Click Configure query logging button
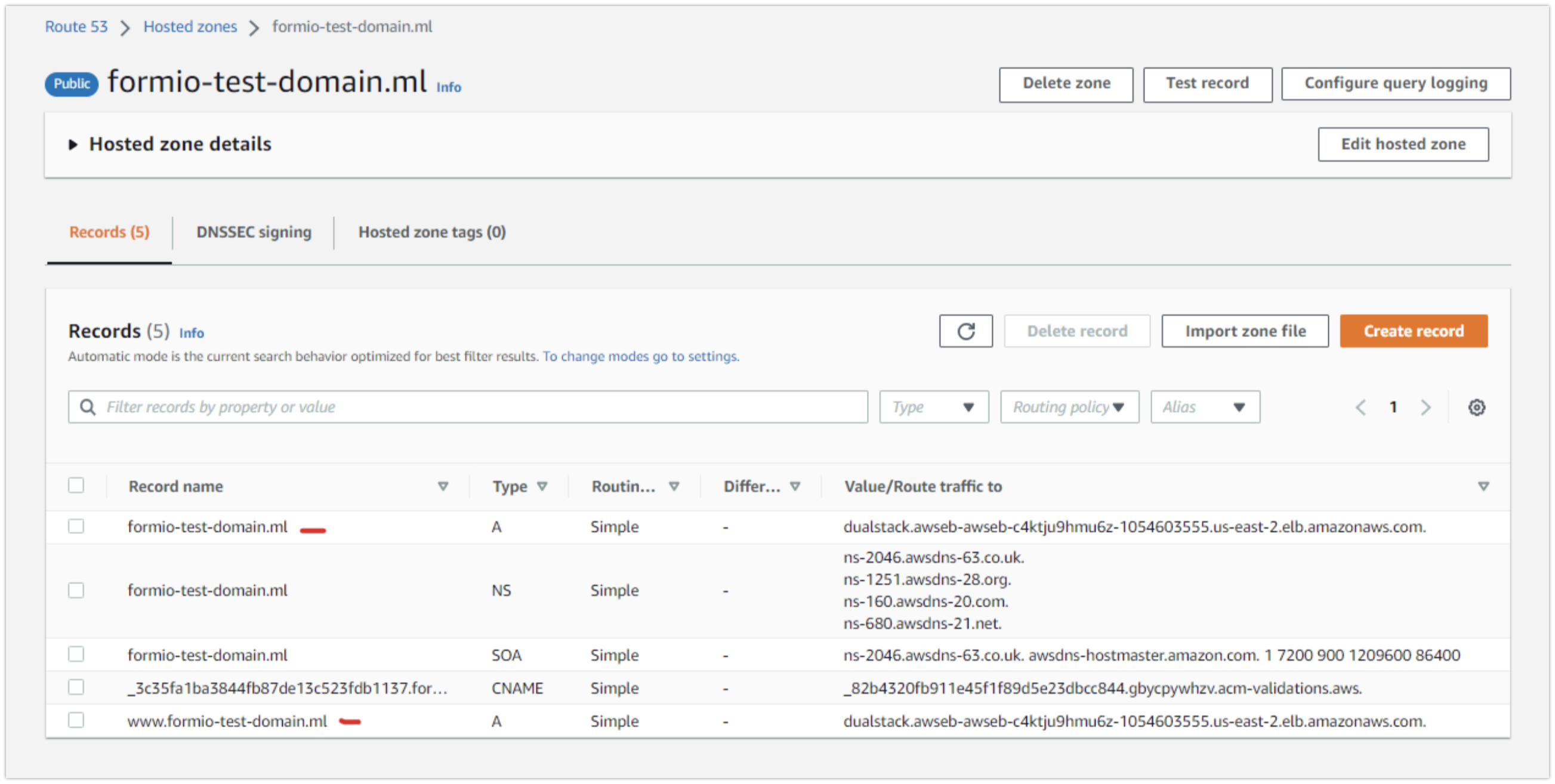The height and width of the screenshot is (784, 1555). click(x=1396, y=84)
